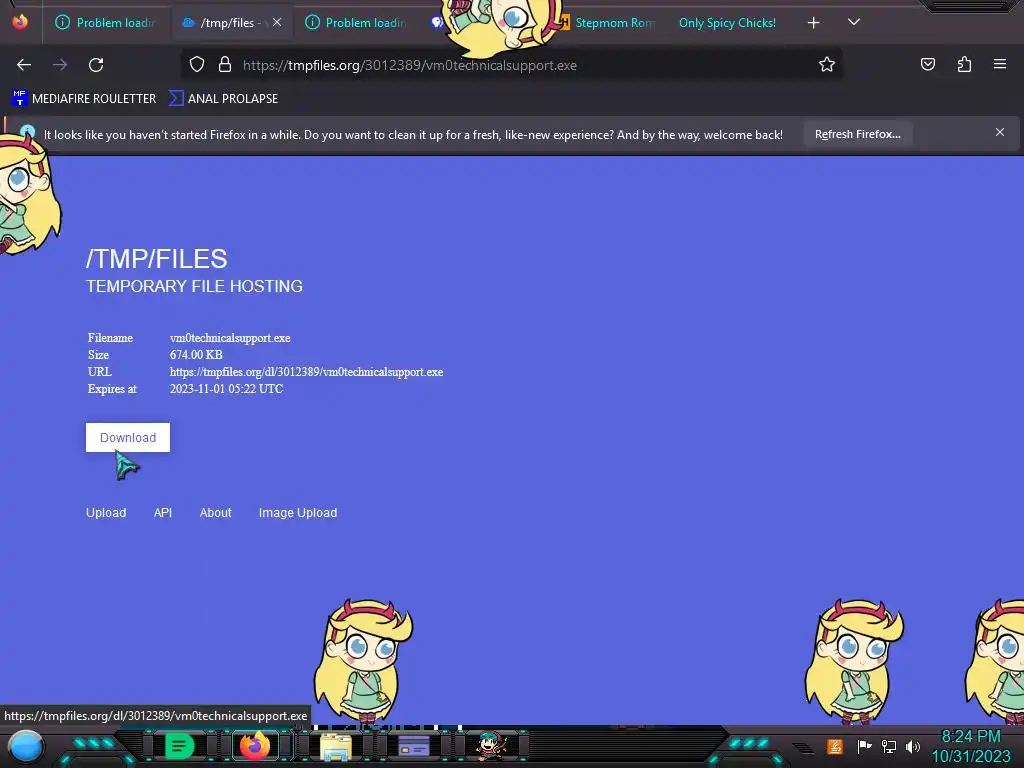Open the tmpfiles.org/dl file URL link
The height and width of the screenshot is (768, 1024).
tap(306, 372)
